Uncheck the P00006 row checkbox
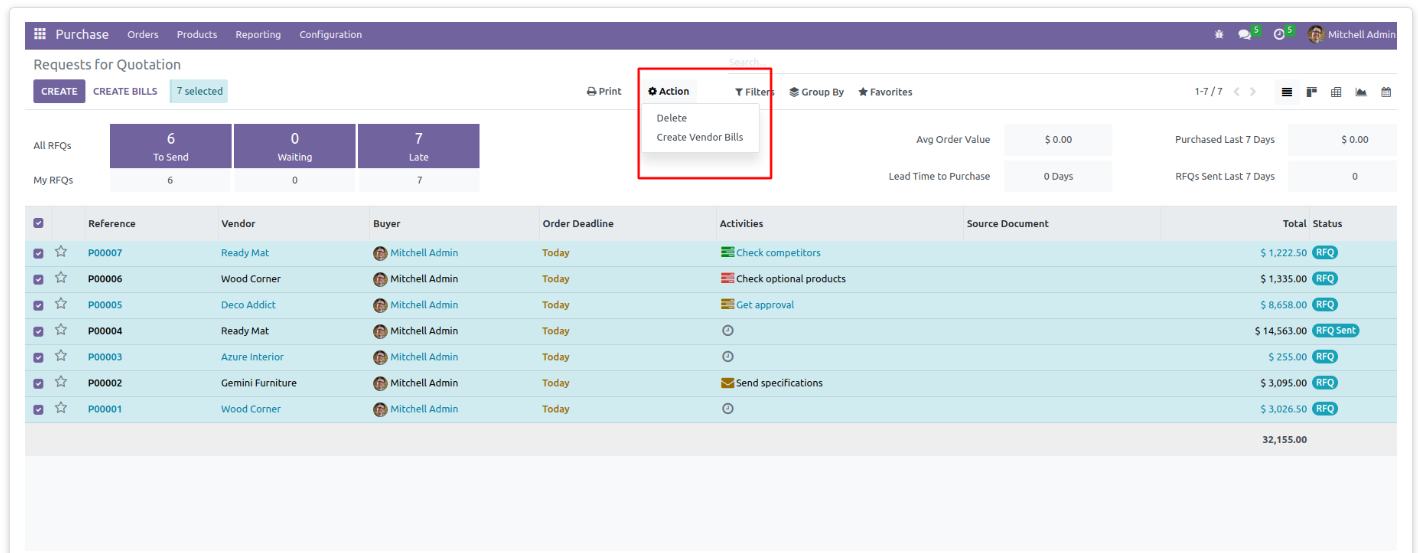1418x553 pixels. (x=38, y=279)
